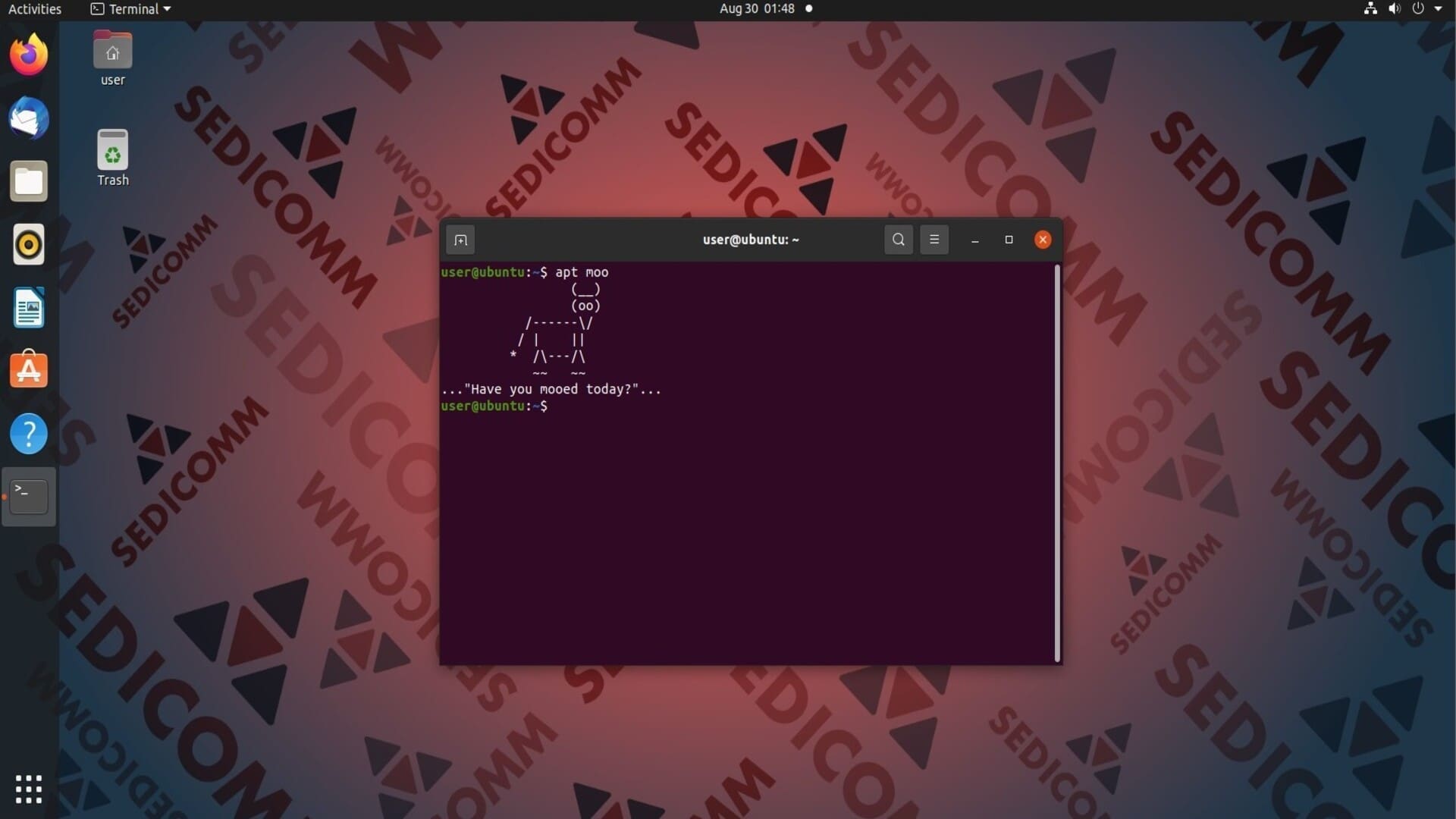
Task: Open Rhythmbox music player in the dock
Action: point(29,244)
